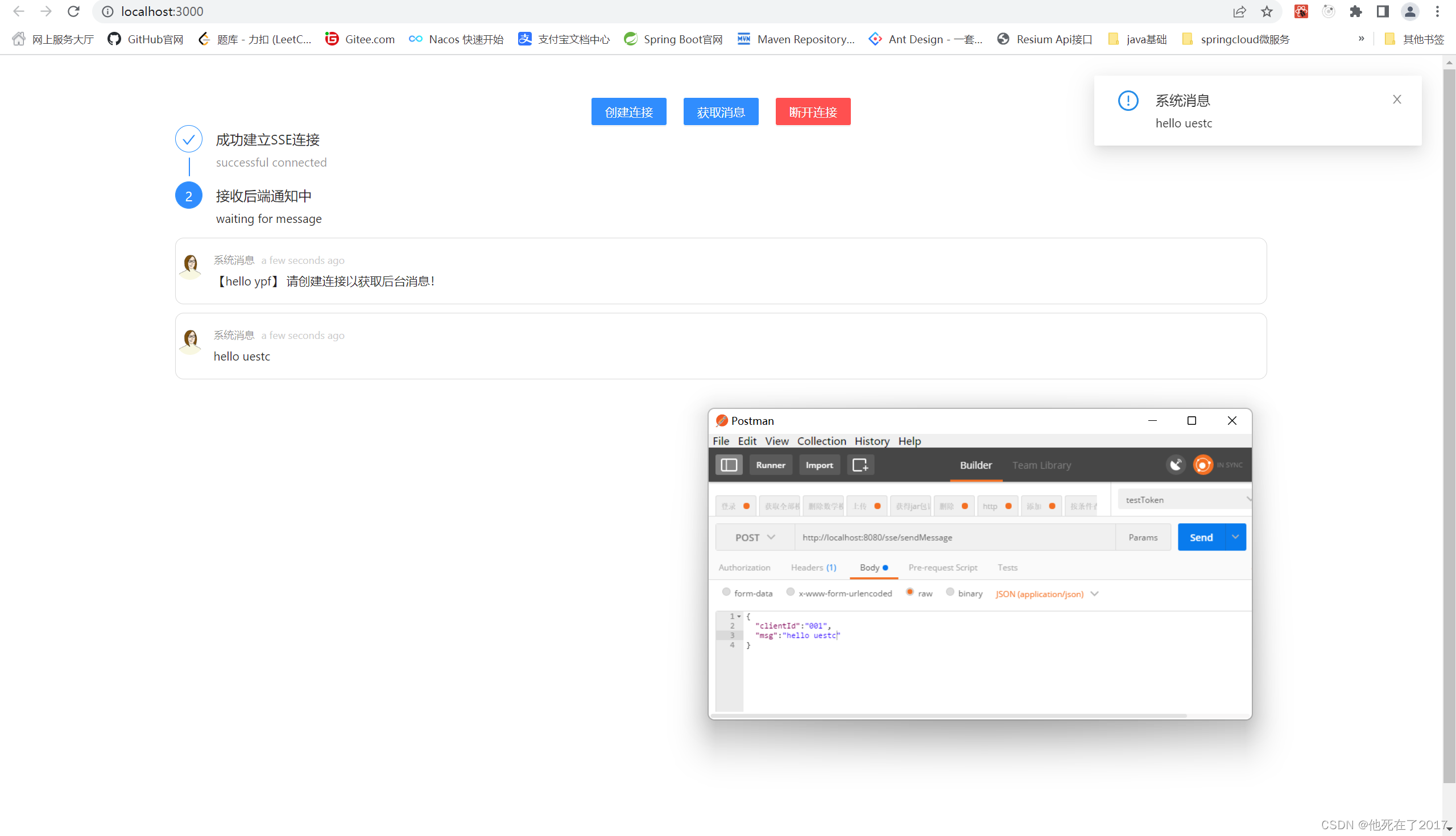
Task: Click Postman sidebar toggle icon
Action: click(729, 465)
